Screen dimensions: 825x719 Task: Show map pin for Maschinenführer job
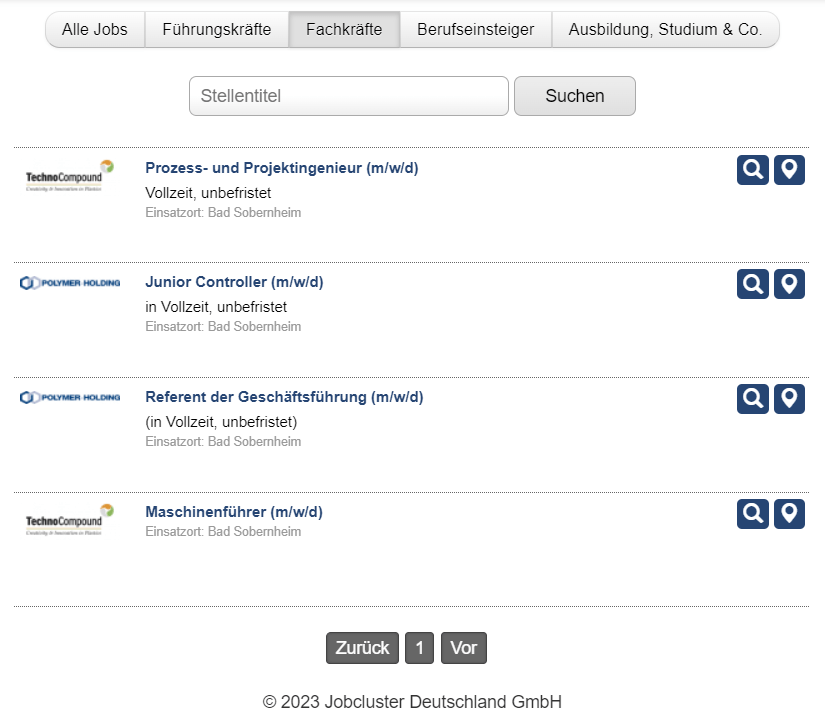tap(789, 514)
